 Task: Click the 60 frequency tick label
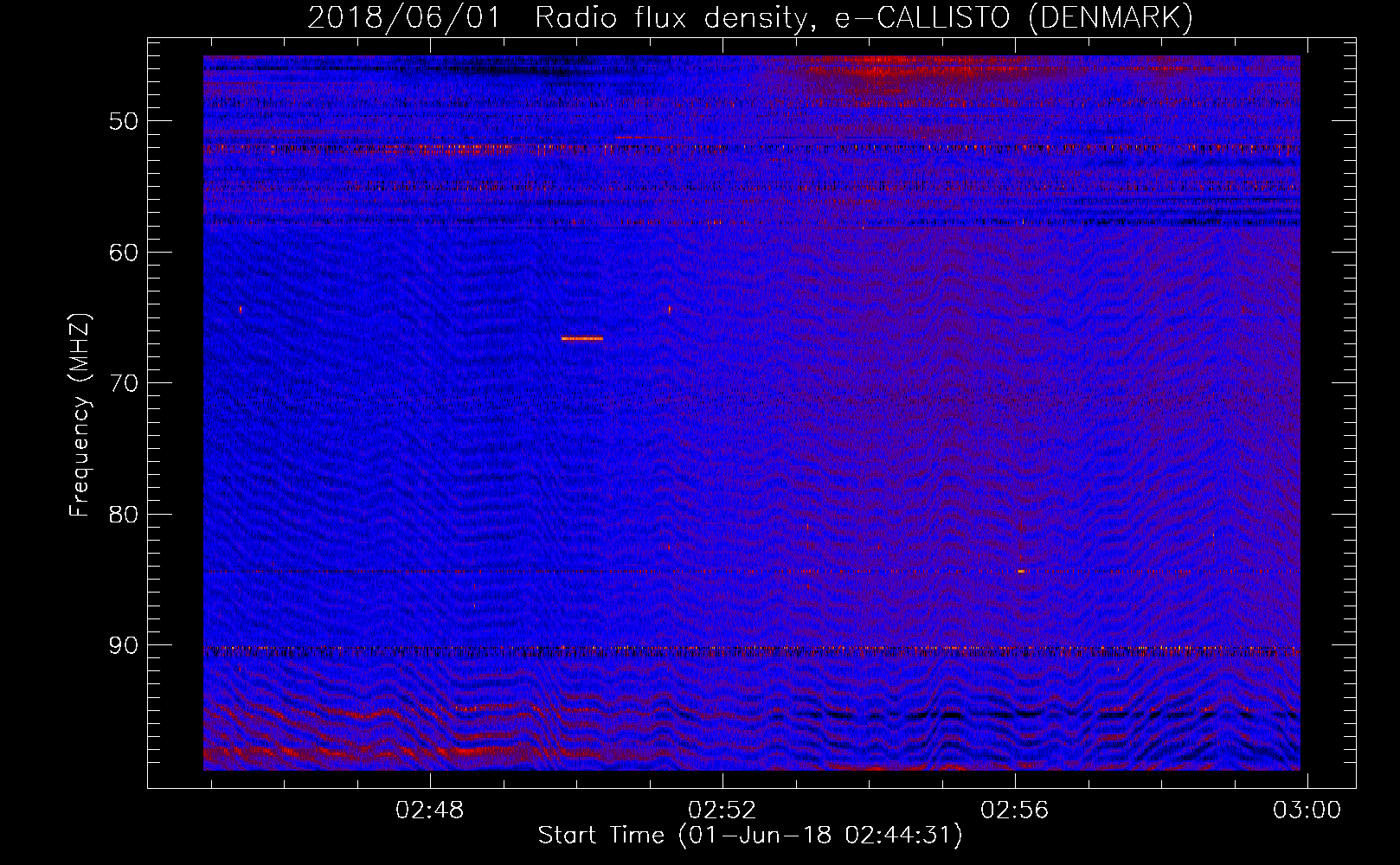tap(124, 253)
